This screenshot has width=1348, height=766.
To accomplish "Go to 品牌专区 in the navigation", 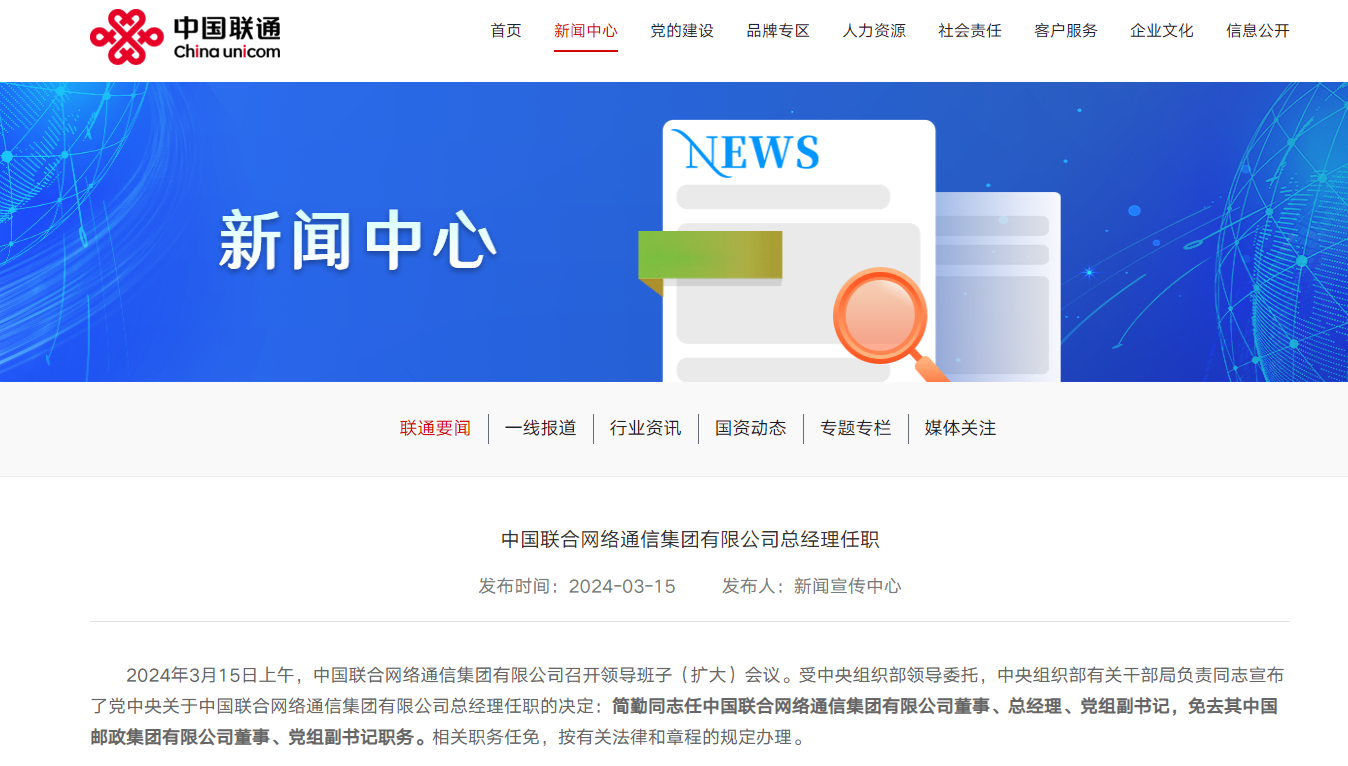I will 778,31.
